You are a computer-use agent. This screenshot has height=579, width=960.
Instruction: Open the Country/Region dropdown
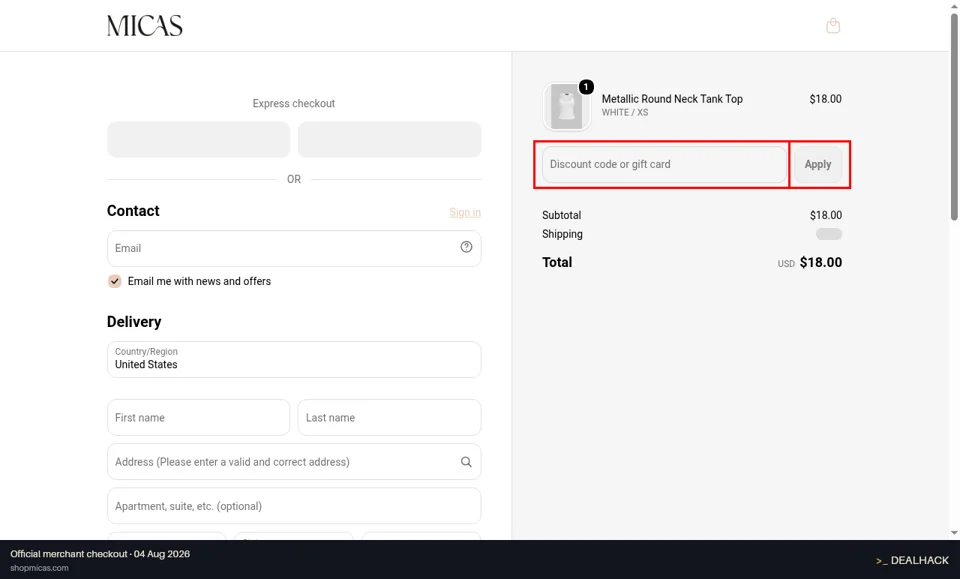294,359
